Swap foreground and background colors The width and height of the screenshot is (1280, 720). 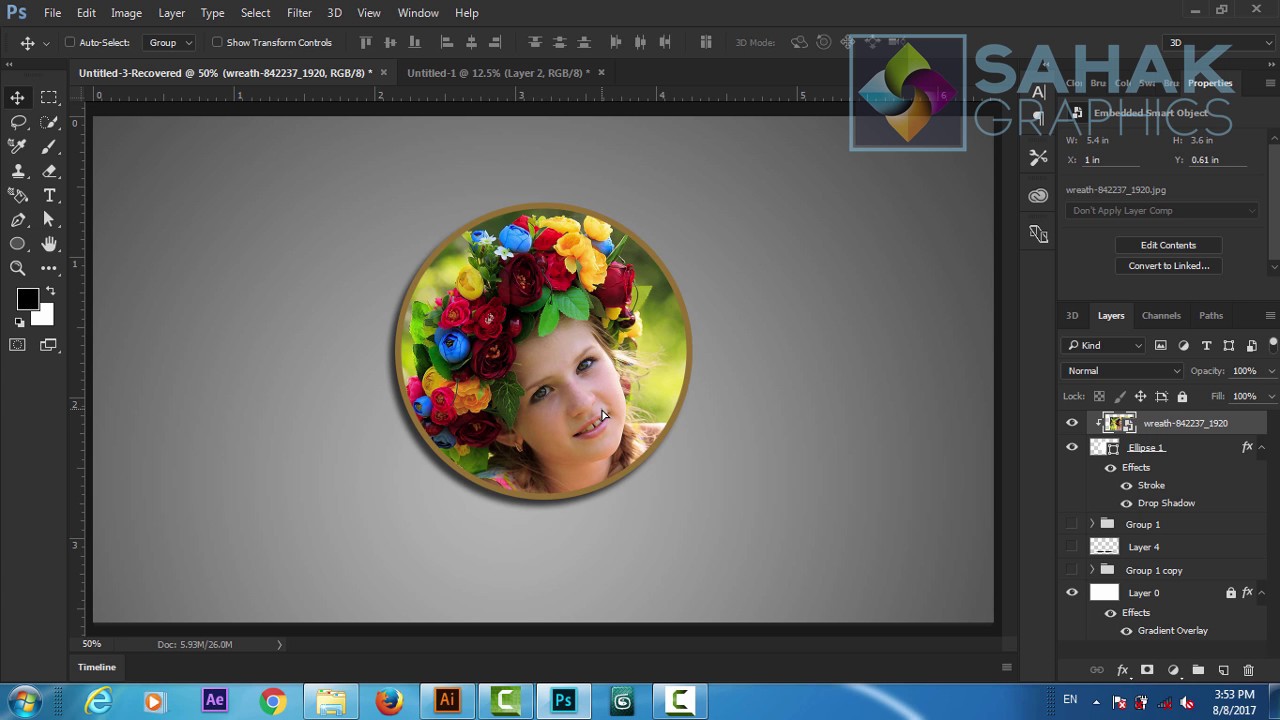click(x=50, y=291)
